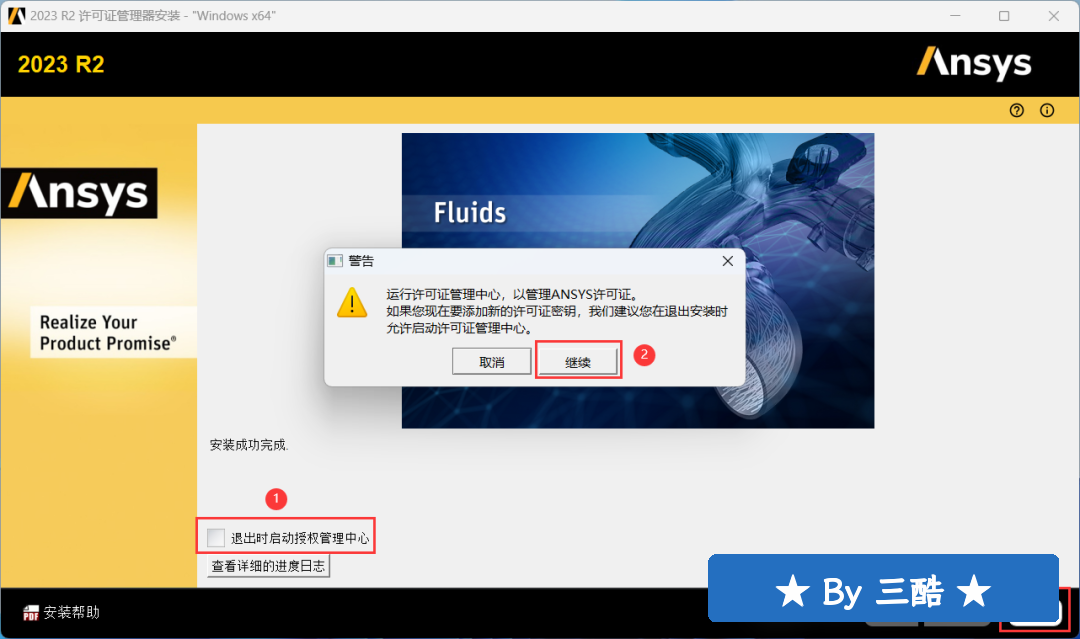The width and height of the screenshot is (1080, 639).
Task: Click the Ansys logo on left sidebar
Action: tap(79, 193)
